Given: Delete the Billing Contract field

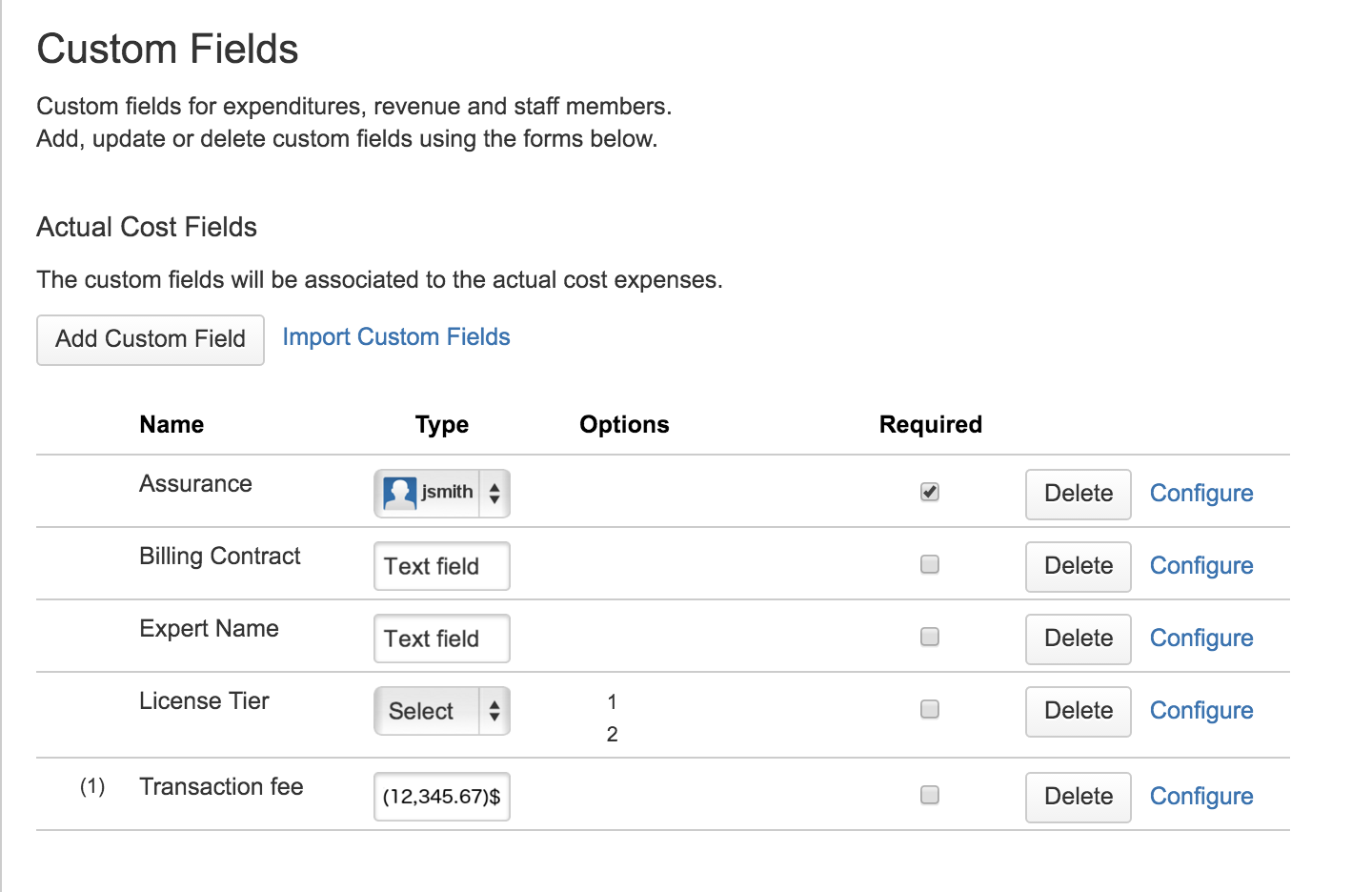Looking at the screenshot, I should click(x=1078, y=566).
